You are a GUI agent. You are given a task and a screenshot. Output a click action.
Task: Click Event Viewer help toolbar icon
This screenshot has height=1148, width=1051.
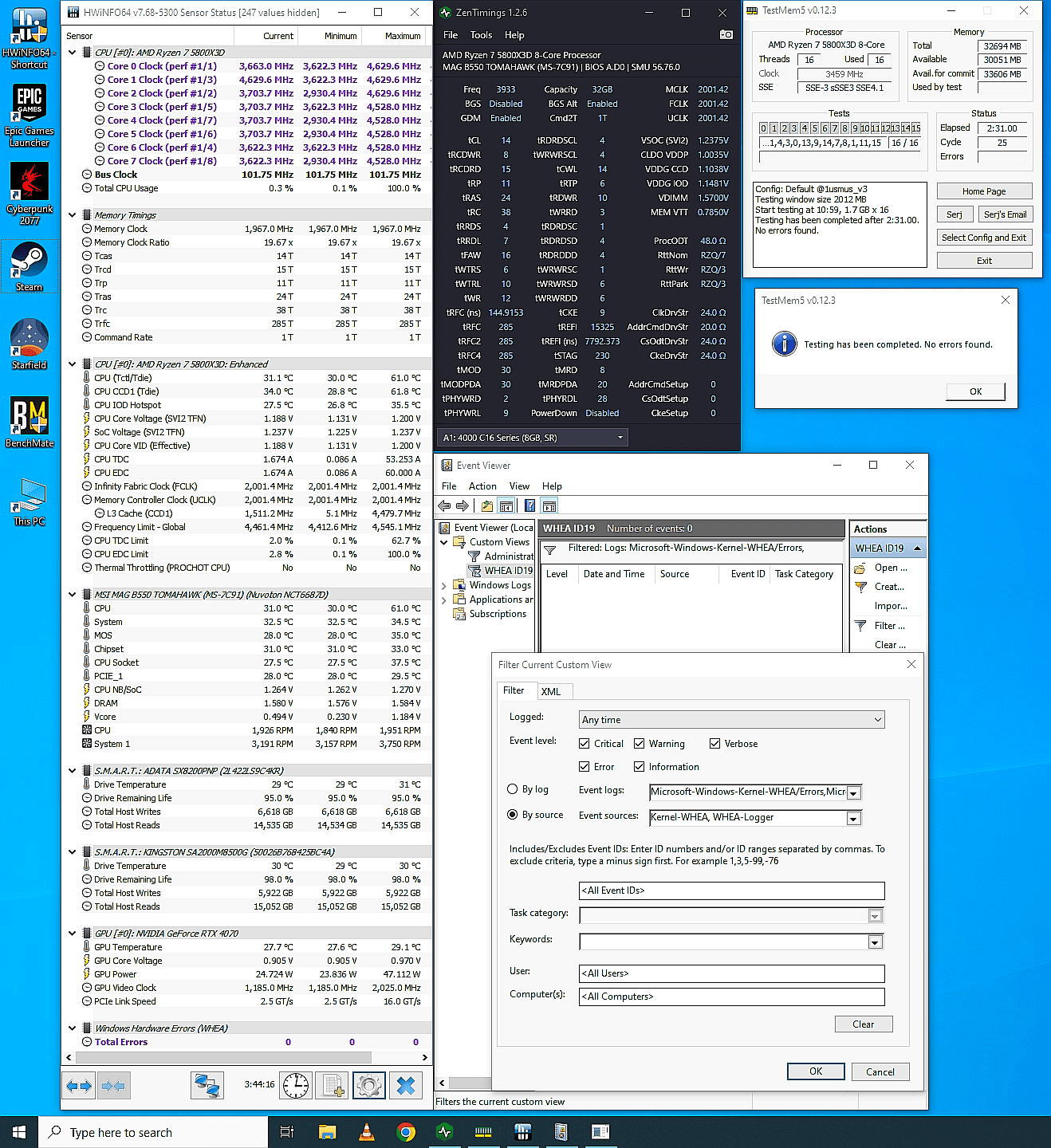coord(529,505)
